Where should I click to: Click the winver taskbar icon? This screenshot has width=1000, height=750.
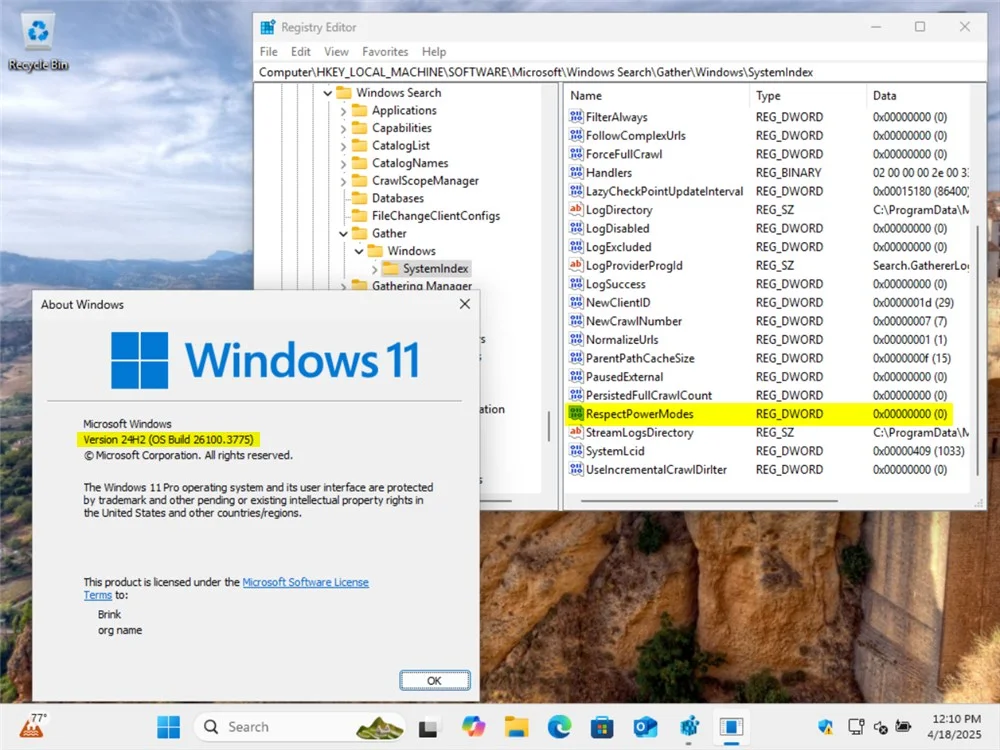click(731, 727)
